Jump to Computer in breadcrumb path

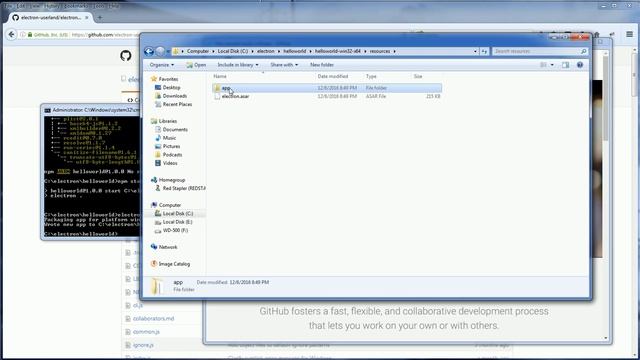pos(198,51)
